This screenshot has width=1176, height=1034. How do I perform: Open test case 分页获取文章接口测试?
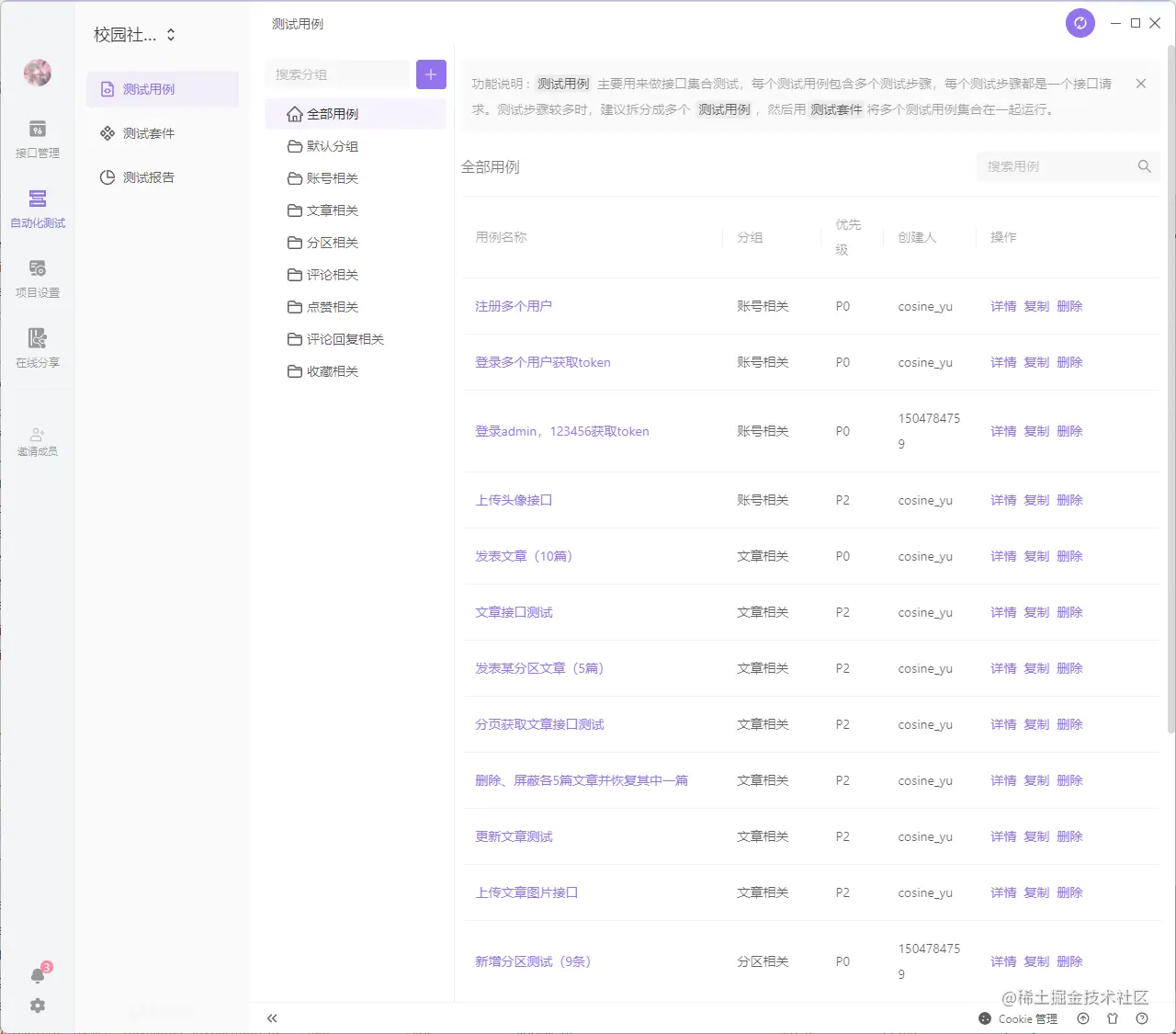click(539, 724)
